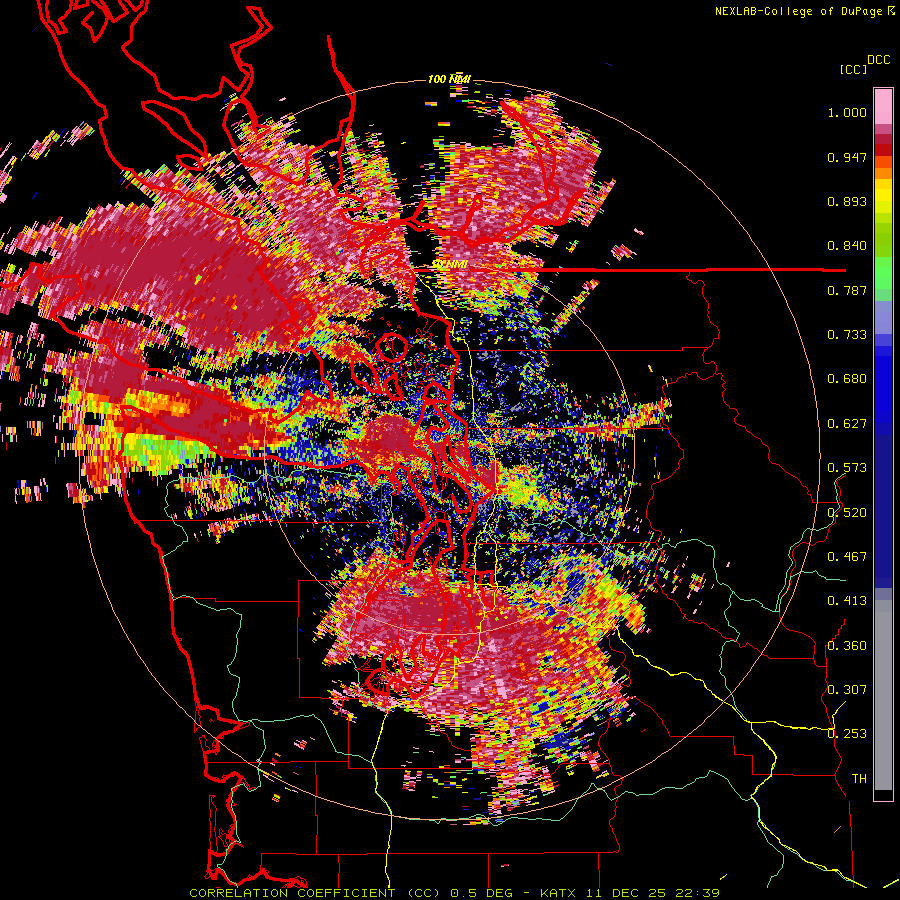Click the 50 NMI range ring label
This screenshot has height=900, width=900.
(450, 265)
